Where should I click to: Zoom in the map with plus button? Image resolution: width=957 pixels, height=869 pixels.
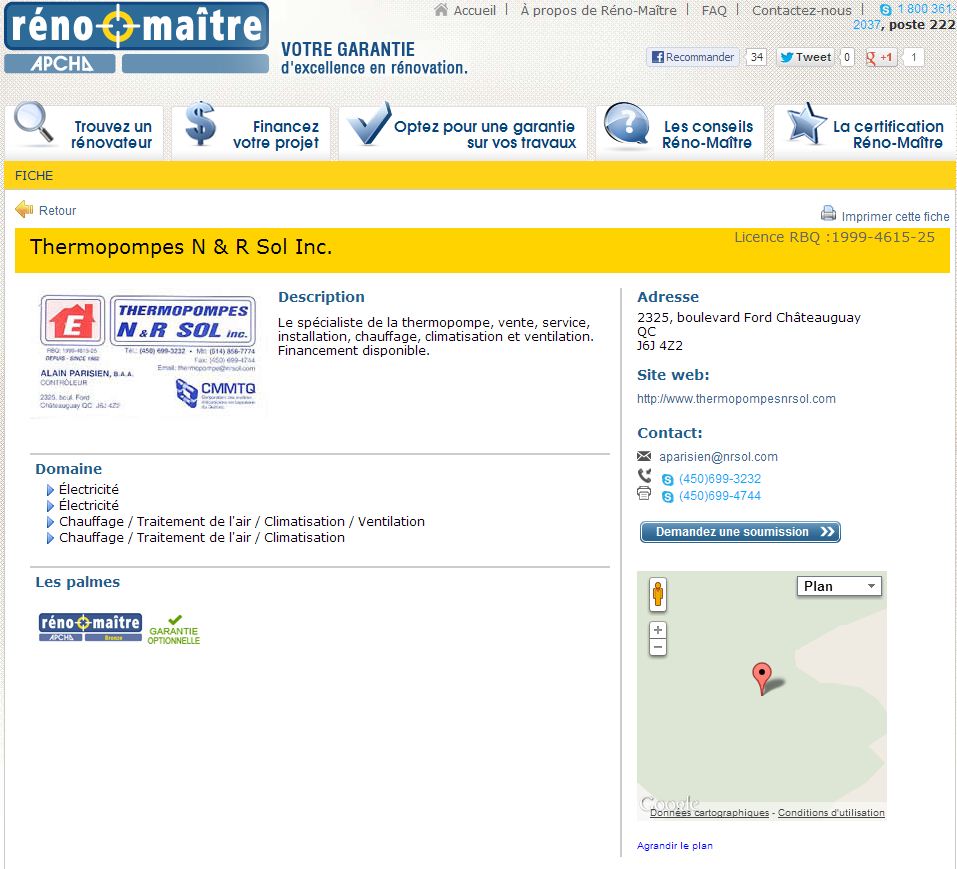click(x=658, y=630)
